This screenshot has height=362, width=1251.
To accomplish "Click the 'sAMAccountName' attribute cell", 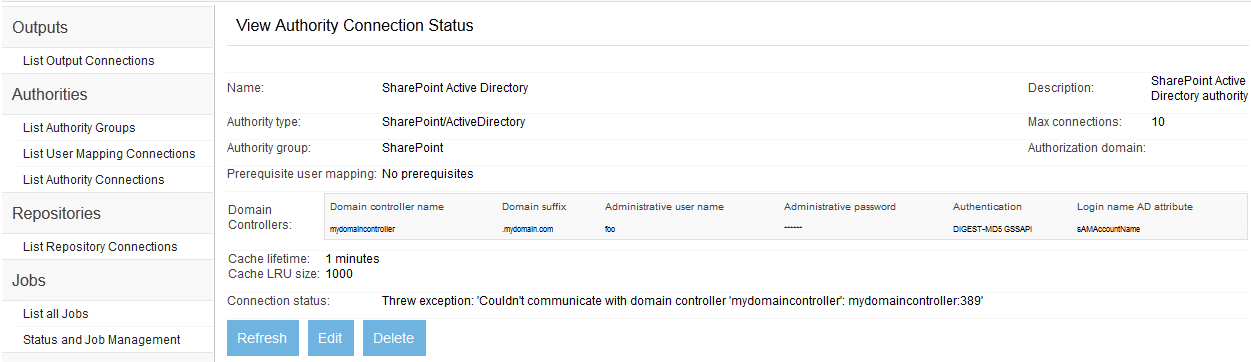I will [x=1108, y=229].
